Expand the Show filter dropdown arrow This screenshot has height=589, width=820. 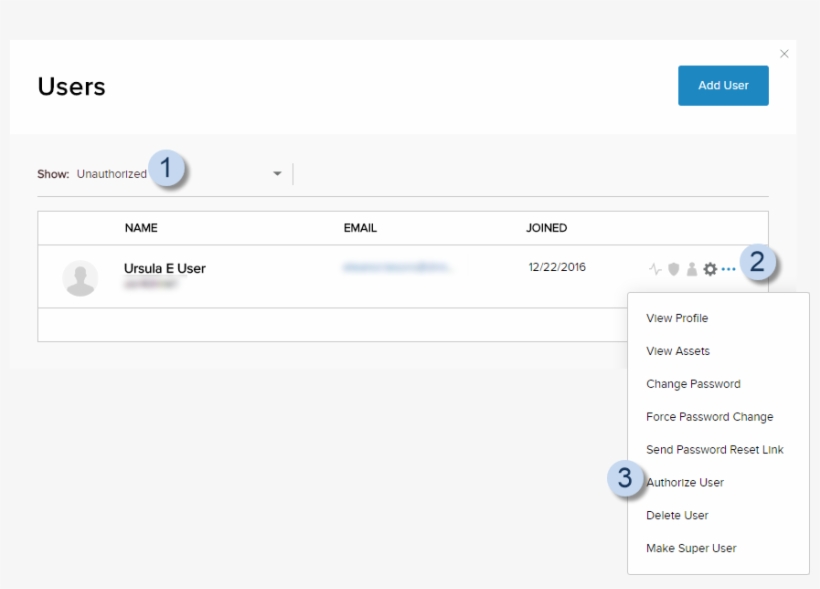click(277, 174)
